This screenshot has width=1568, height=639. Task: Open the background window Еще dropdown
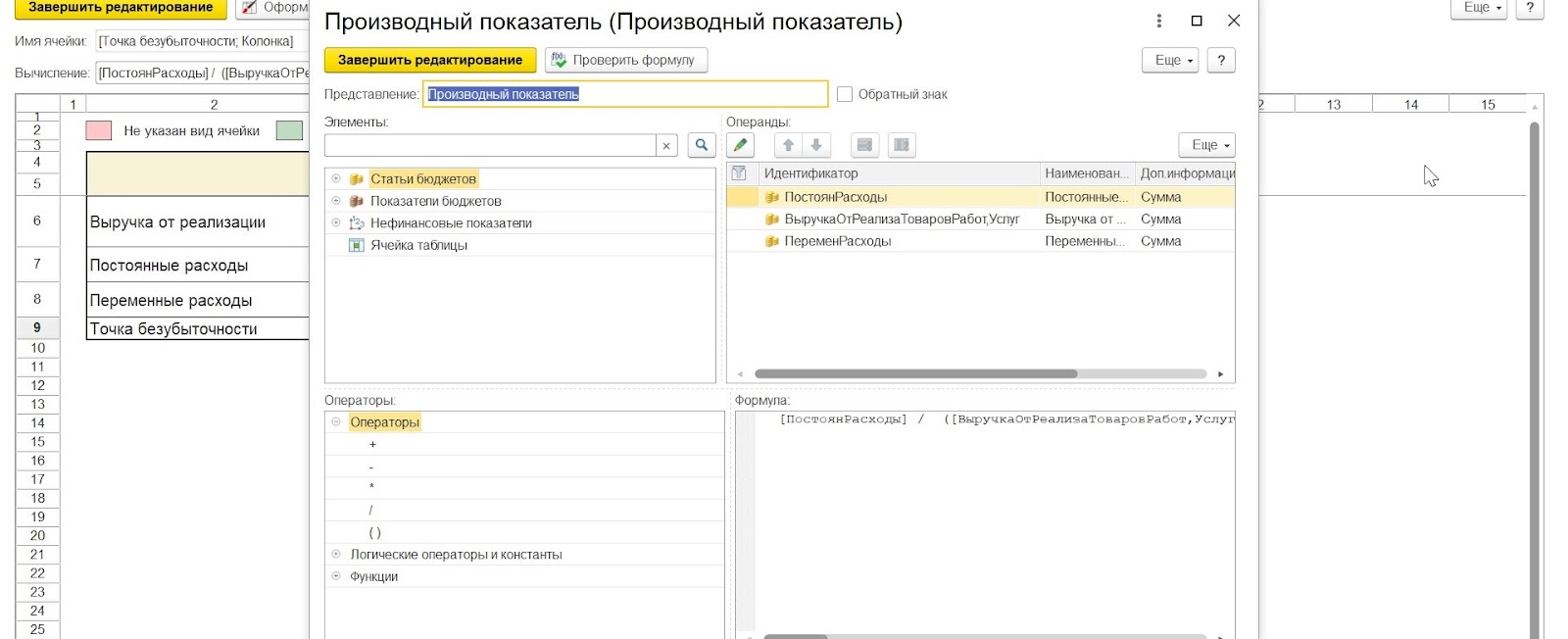(x=1479, y=8)
